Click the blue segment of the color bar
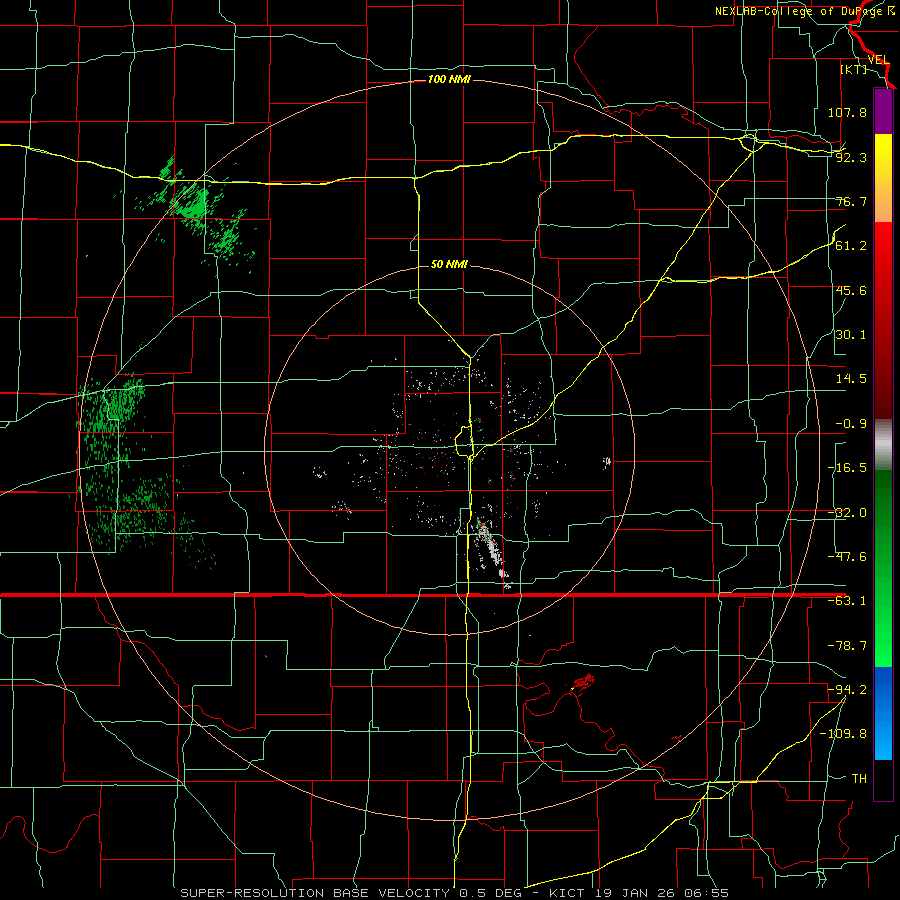 (x=883, y=713)
